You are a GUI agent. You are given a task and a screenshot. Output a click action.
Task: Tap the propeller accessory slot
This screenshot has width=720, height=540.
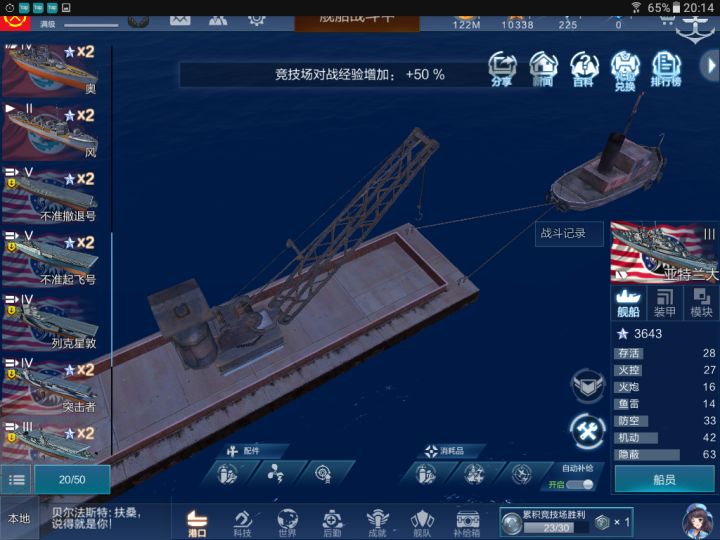pos(276,473)
